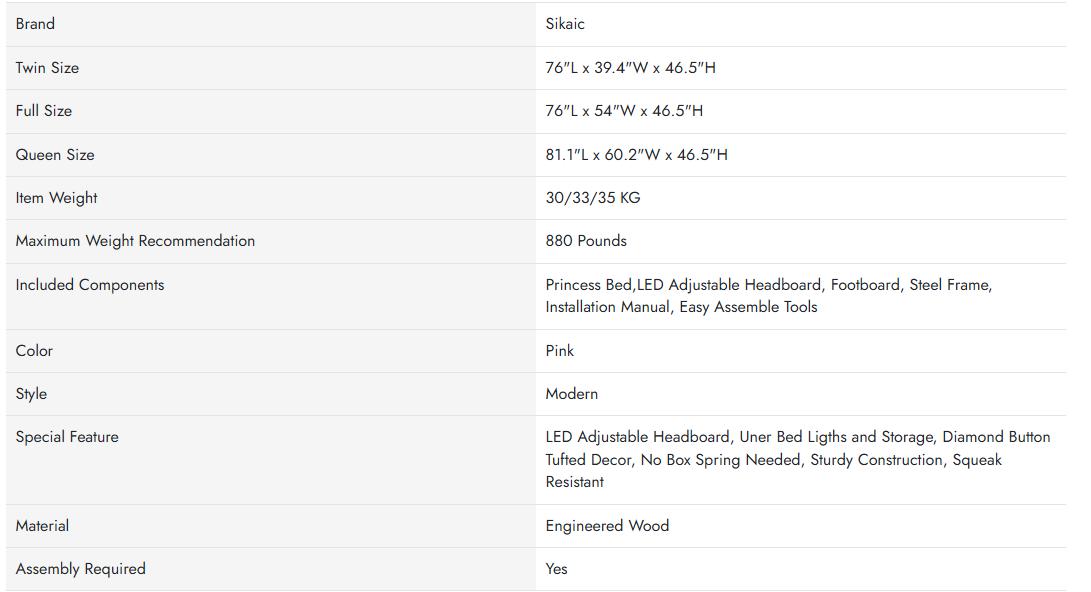Click the Engineered Wood material value

coord(607,526)
